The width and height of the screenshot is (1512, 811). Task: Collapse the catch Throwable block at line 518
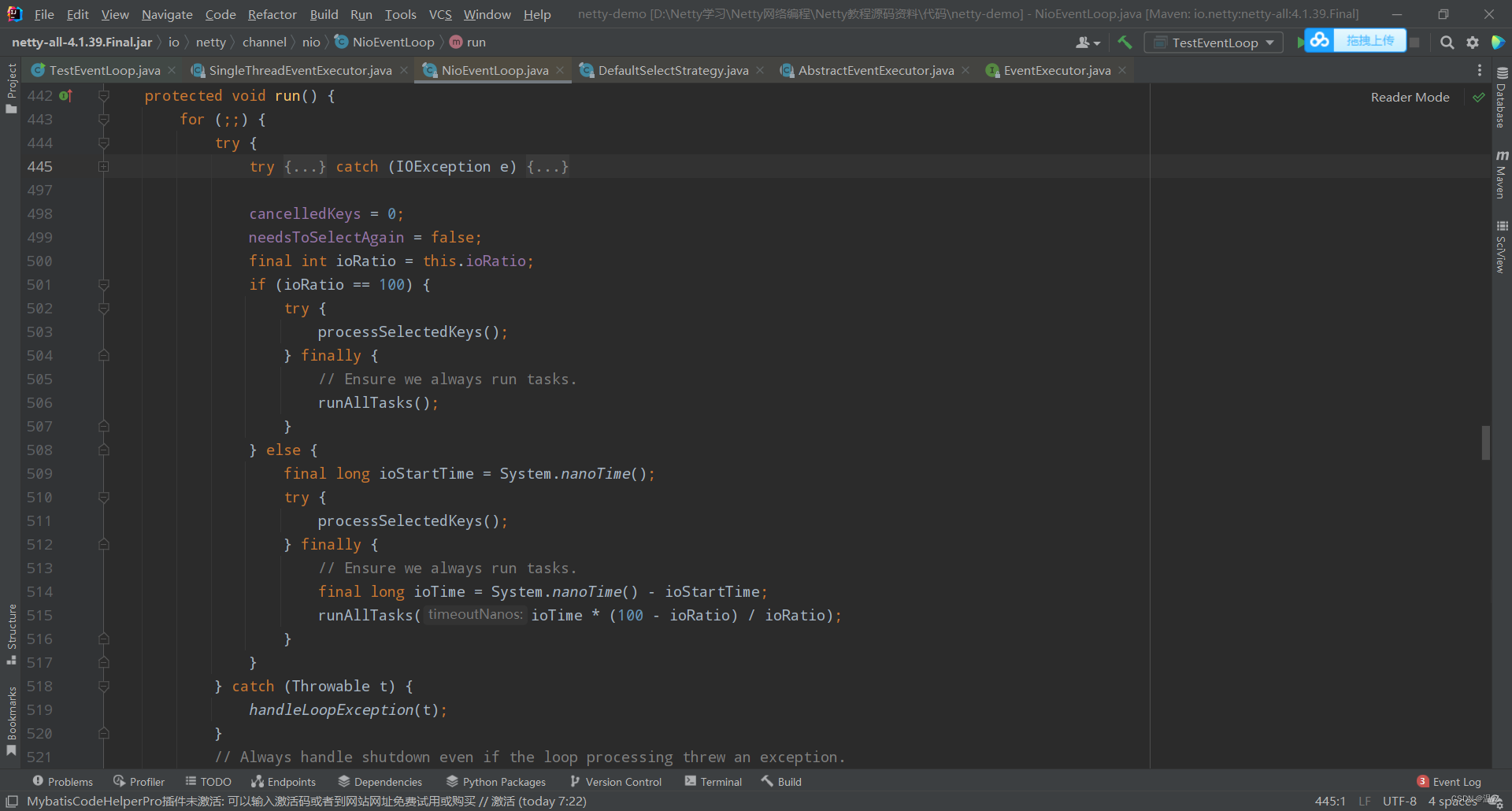tap(103, 686)
